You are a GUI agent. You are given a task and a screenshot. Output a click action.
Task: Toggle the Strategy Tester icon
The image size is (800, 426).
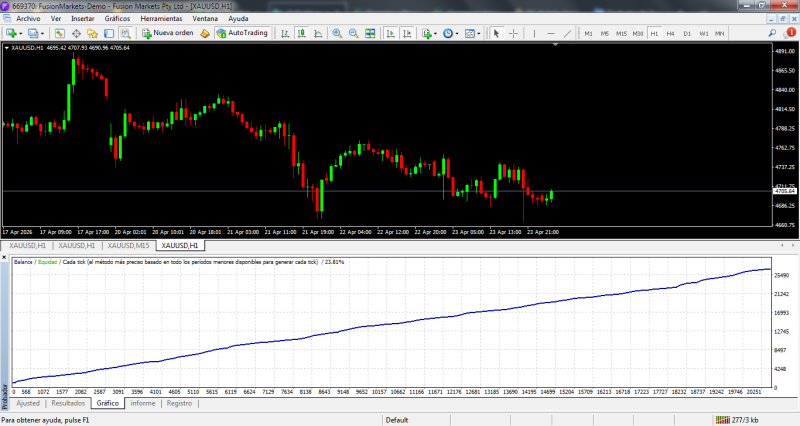[125, 33]
